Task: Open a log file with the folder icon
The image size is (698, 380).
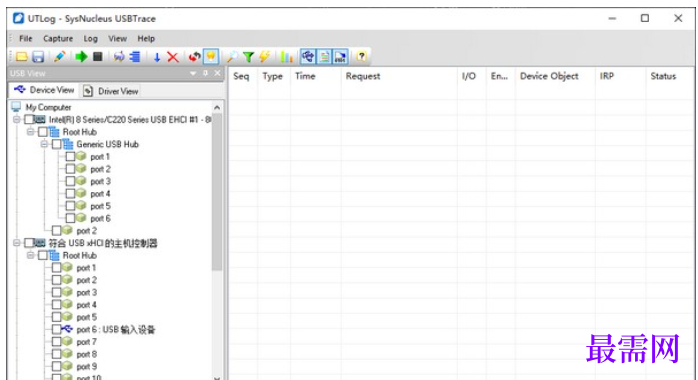Action: tap(22, 57)
